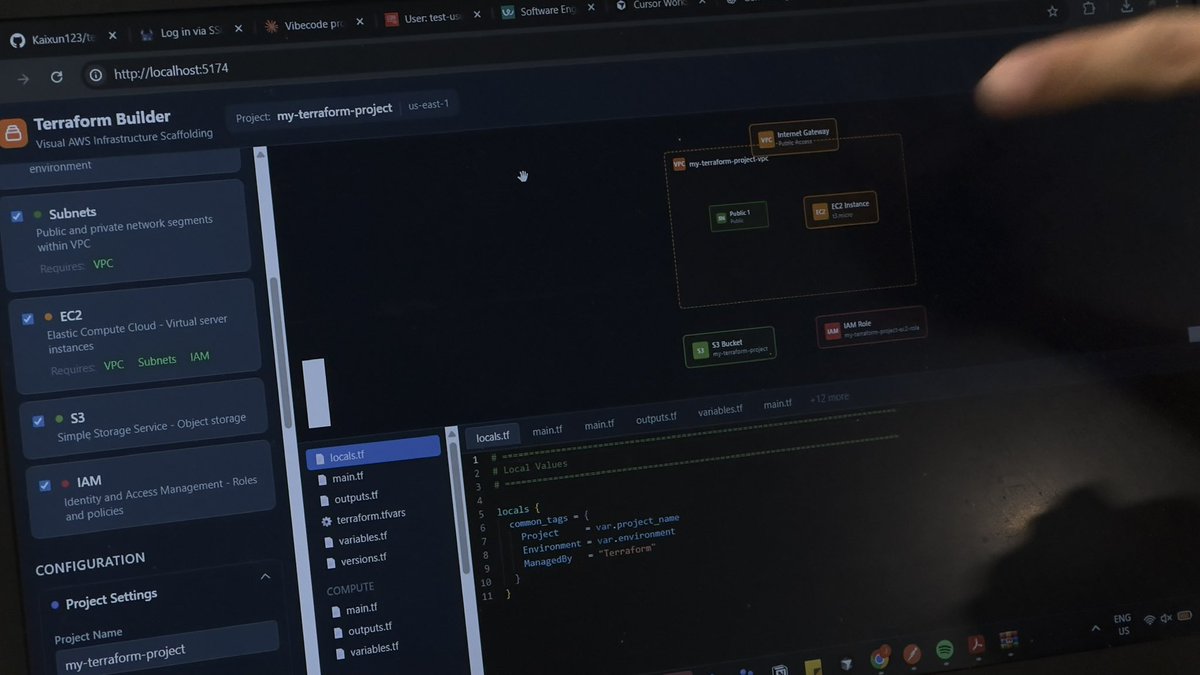Screen dimensions: 1200x675
Task: Show hidden tray icons chevron
Action: coord(1096,628)
